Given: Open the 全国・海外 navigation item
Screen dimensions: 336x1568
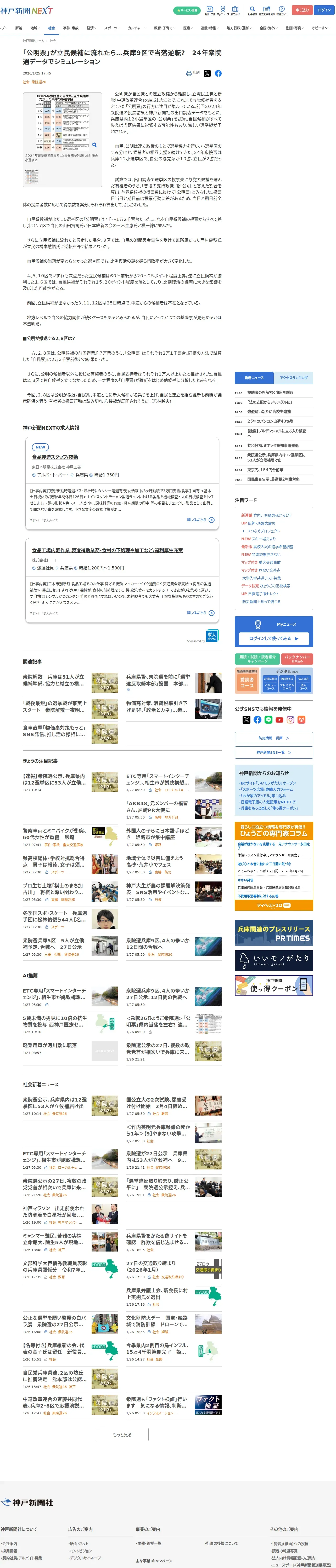Looking at the screenshot, I should point(268,28).
